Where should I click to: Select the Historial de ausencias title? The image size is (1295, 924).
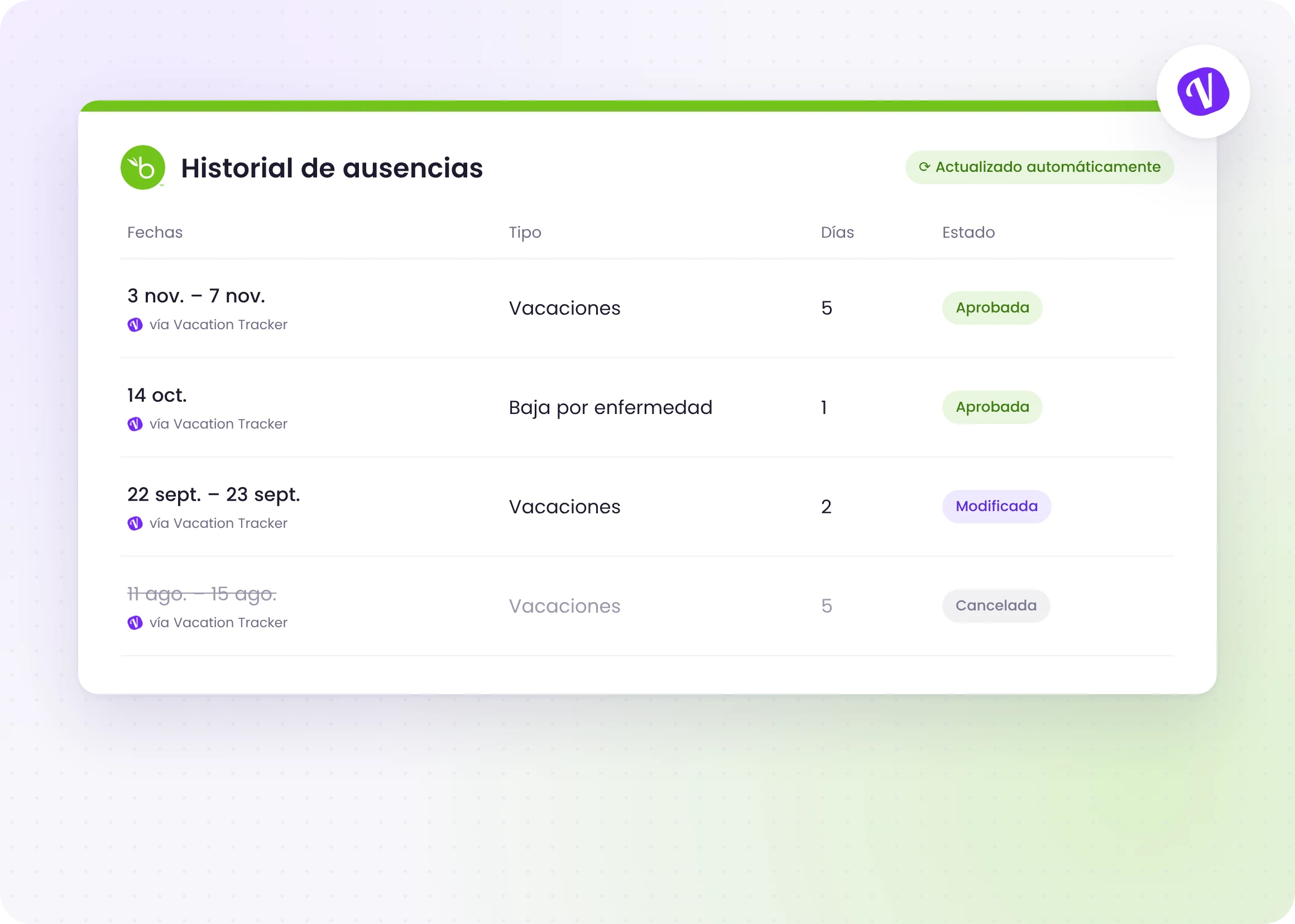click(332, 169)
